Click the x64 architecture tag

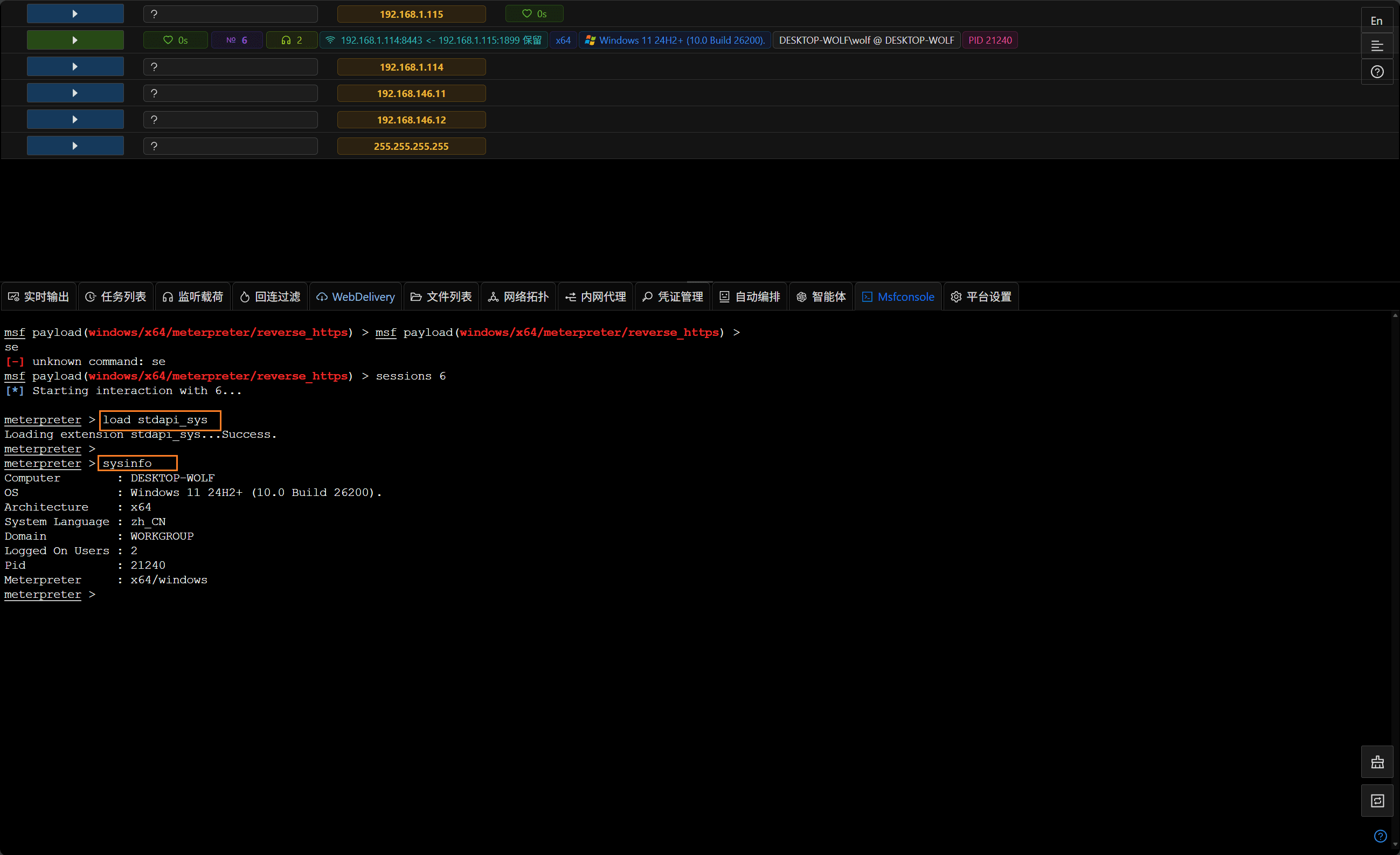pos(563,40)
